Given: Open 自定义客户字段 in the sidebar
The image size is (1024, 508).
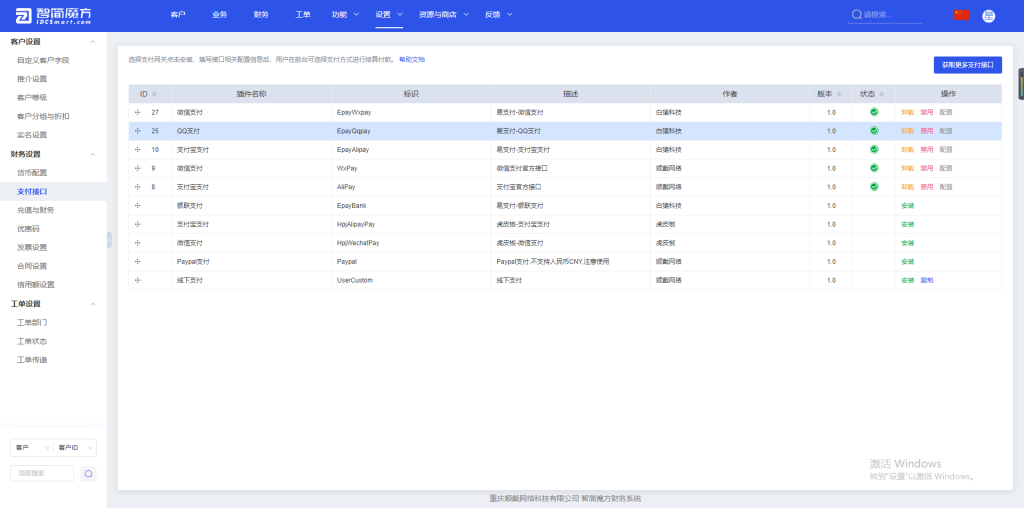Looking at the screenshot, I should 43,61.
